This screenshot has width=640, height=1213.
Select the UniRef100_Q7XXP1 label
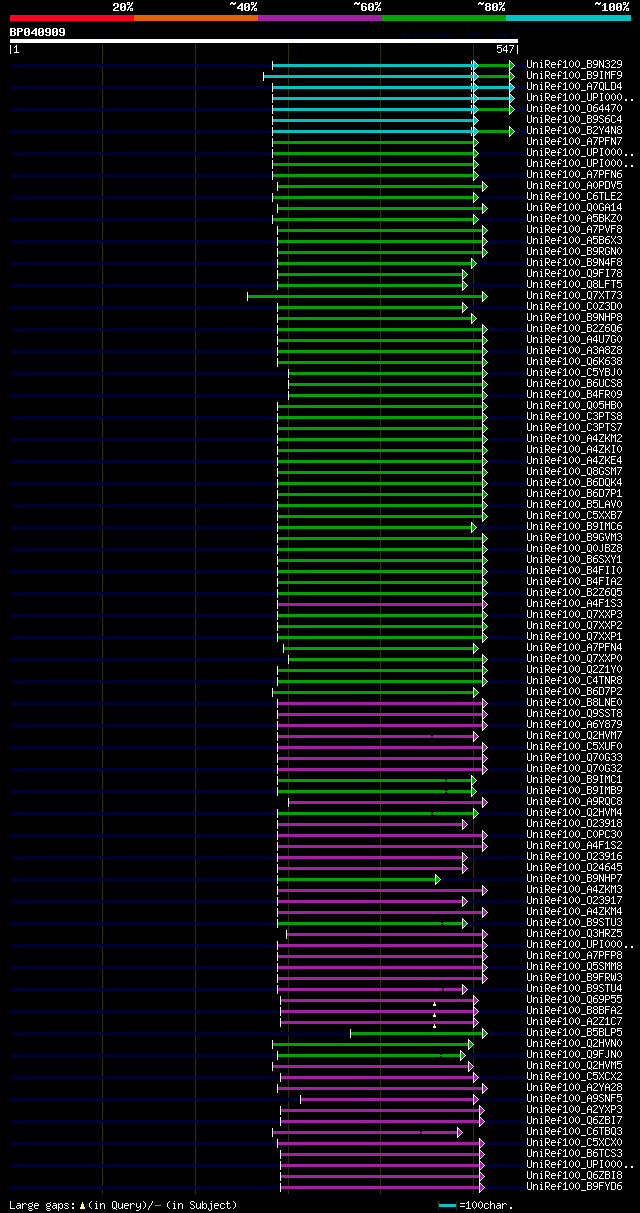(x=574, y=637)
